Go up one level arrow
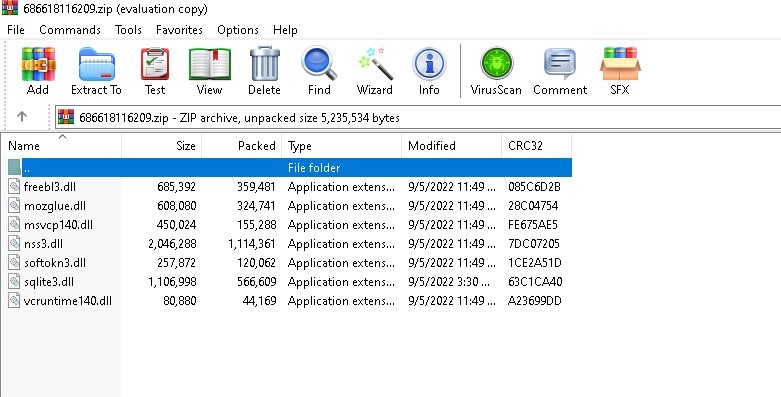 pos(21,117)
